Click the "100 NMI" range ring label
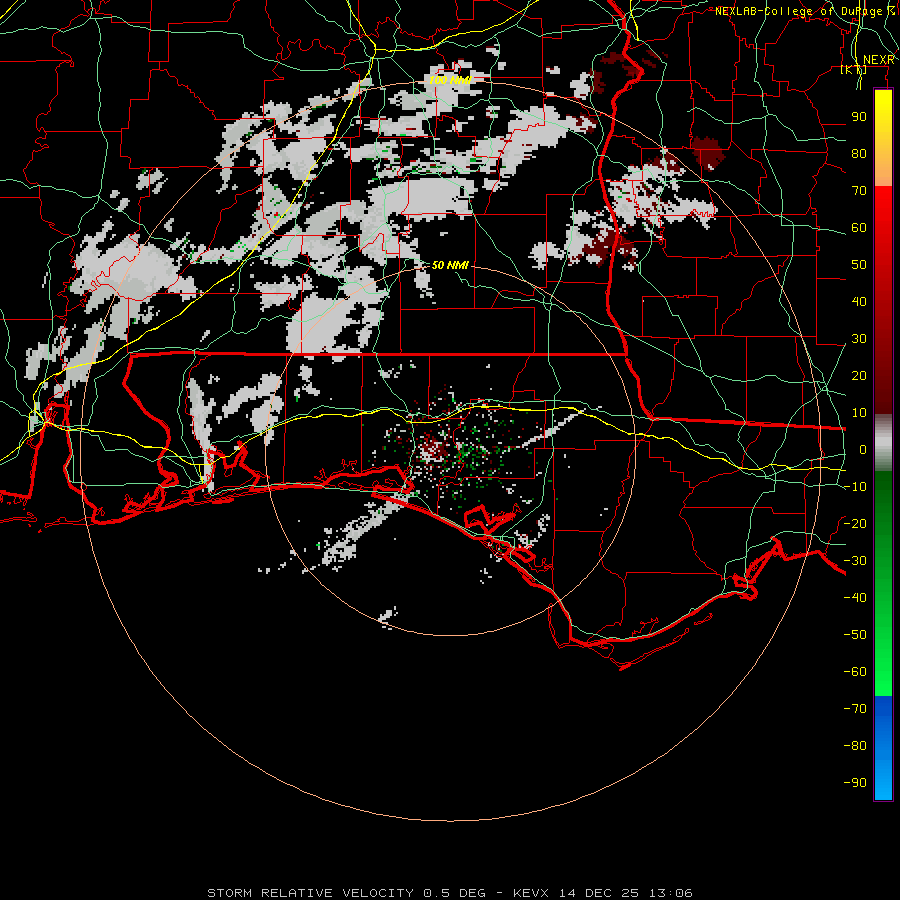The image size is (900, 900). coord(450,80)
